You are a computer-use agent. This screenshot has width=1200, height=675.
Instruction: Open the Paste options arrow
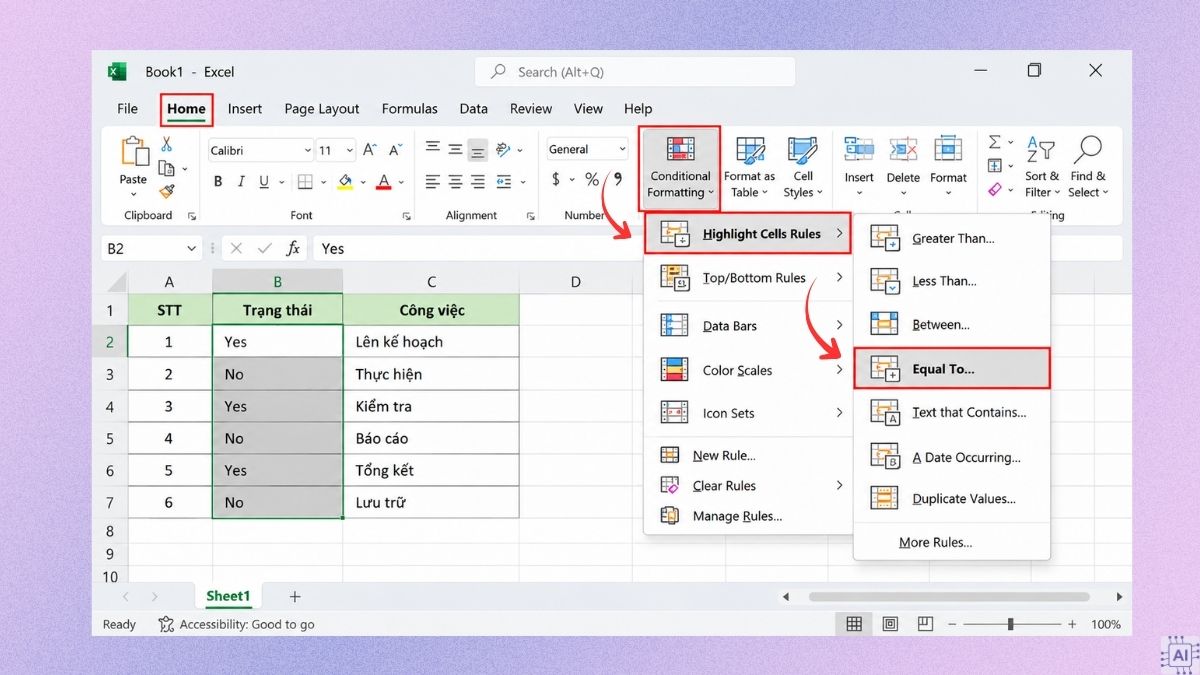[134, 193]
